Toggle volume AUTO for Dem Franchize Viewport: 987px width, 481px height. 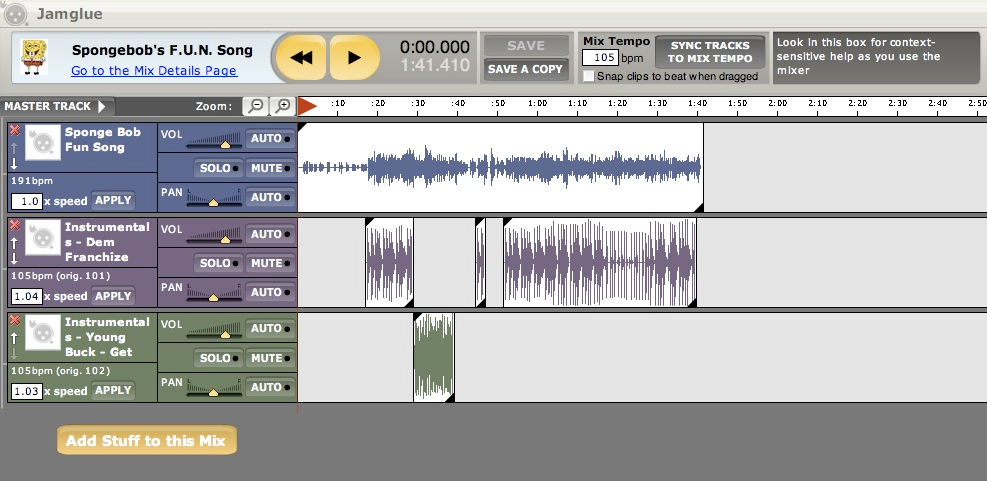pyautogui.click(x=269, y=234)
